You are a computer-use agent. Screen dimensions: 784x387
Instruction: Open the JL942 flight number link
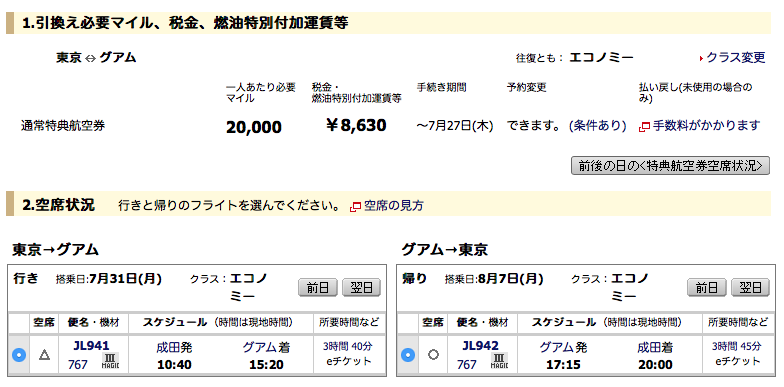[x=480, y=346]
